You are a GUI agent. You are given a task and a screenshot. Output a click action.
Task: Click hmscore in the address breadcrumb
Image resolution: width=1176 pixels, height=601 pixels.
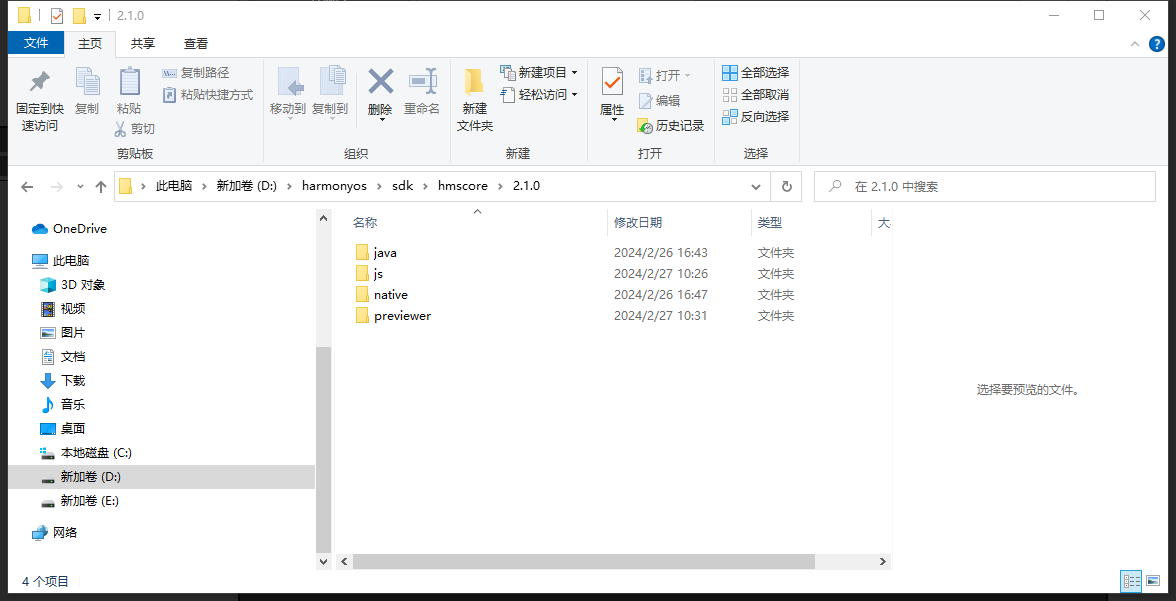(x=464, y=186)
